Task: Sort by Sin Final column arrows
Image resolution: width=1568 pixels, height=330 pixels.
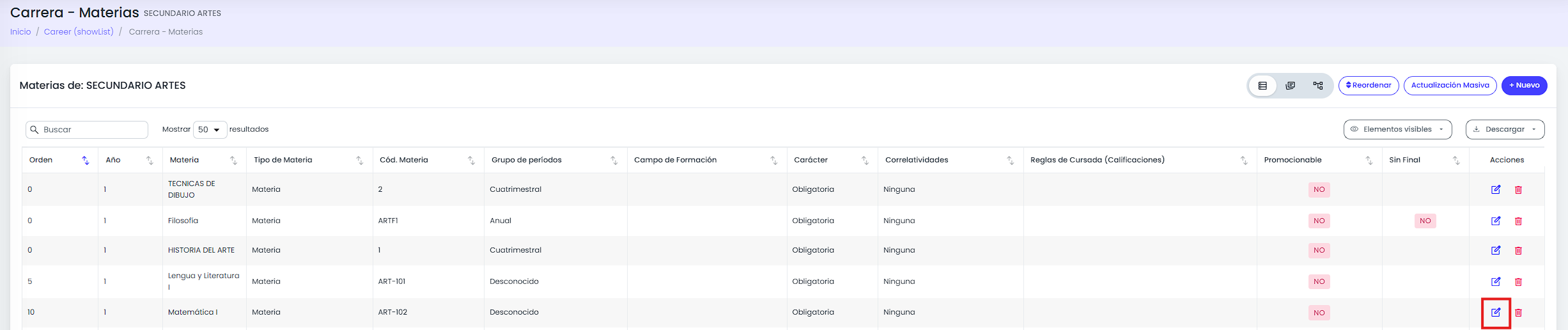Action: (x=1456, y=160)
